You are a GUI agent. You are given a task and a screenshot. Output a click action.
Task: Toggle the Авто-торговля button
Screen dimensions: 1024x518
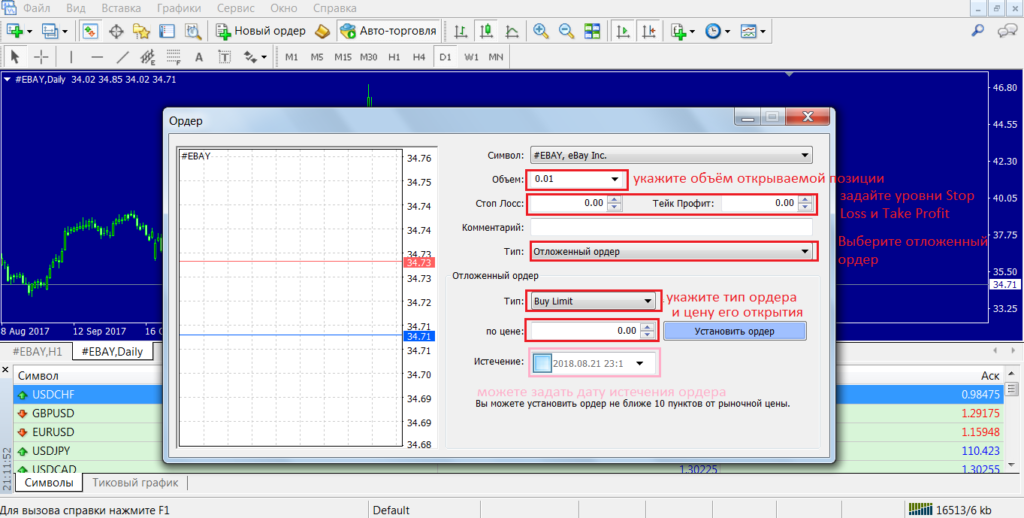coord(387,31)
